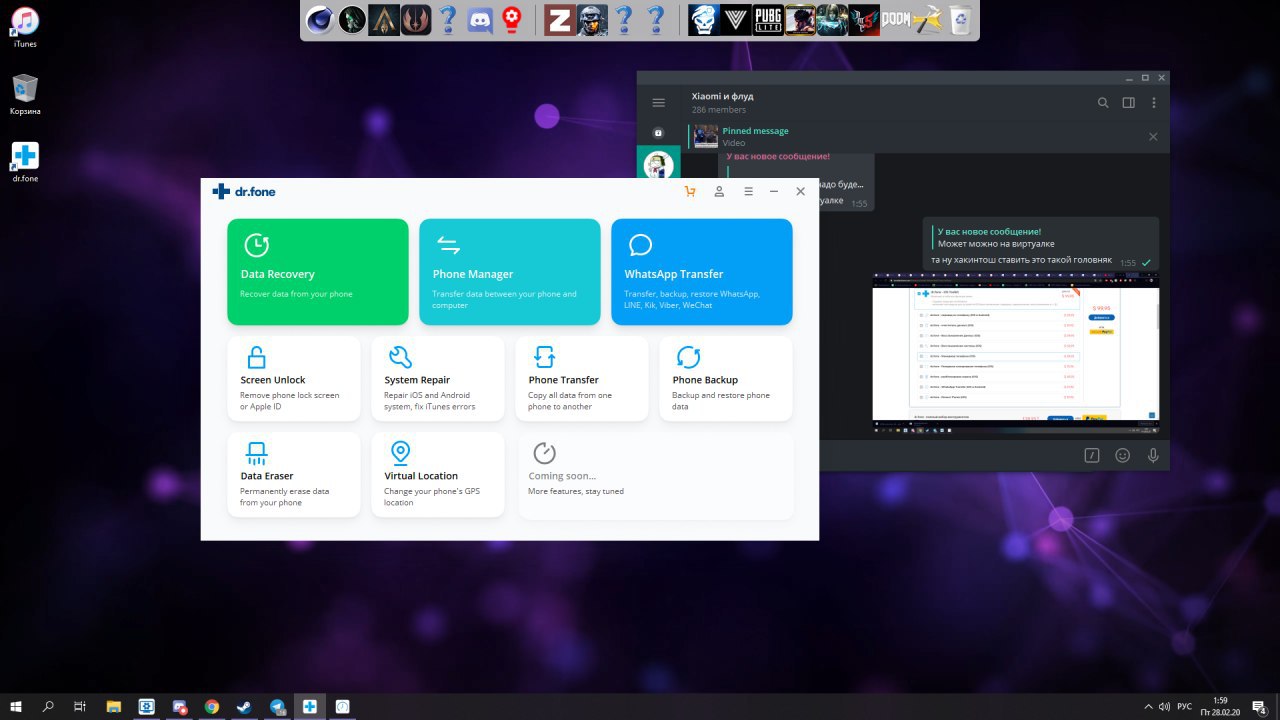
Task: Launch DOOM from the dock
Action: pyautogui.click(x=897, y=20)
